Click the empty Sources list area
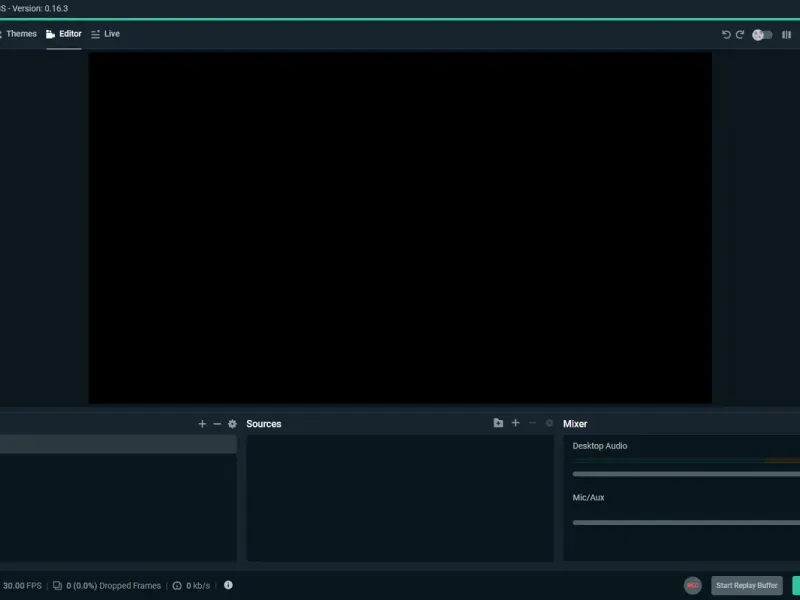The width and height of the screenshot is (800, 600). coord(400,498)
